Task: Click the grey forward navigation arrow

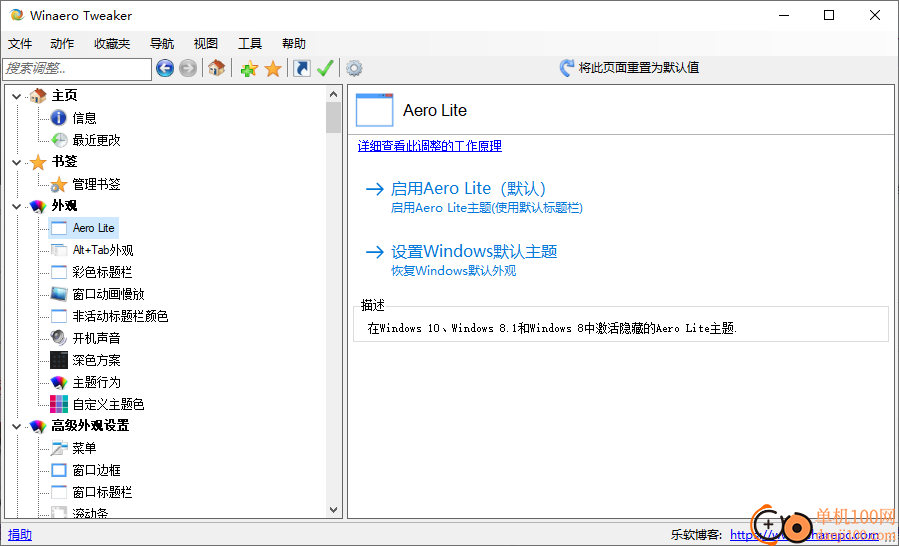Action: pos(187,69)
